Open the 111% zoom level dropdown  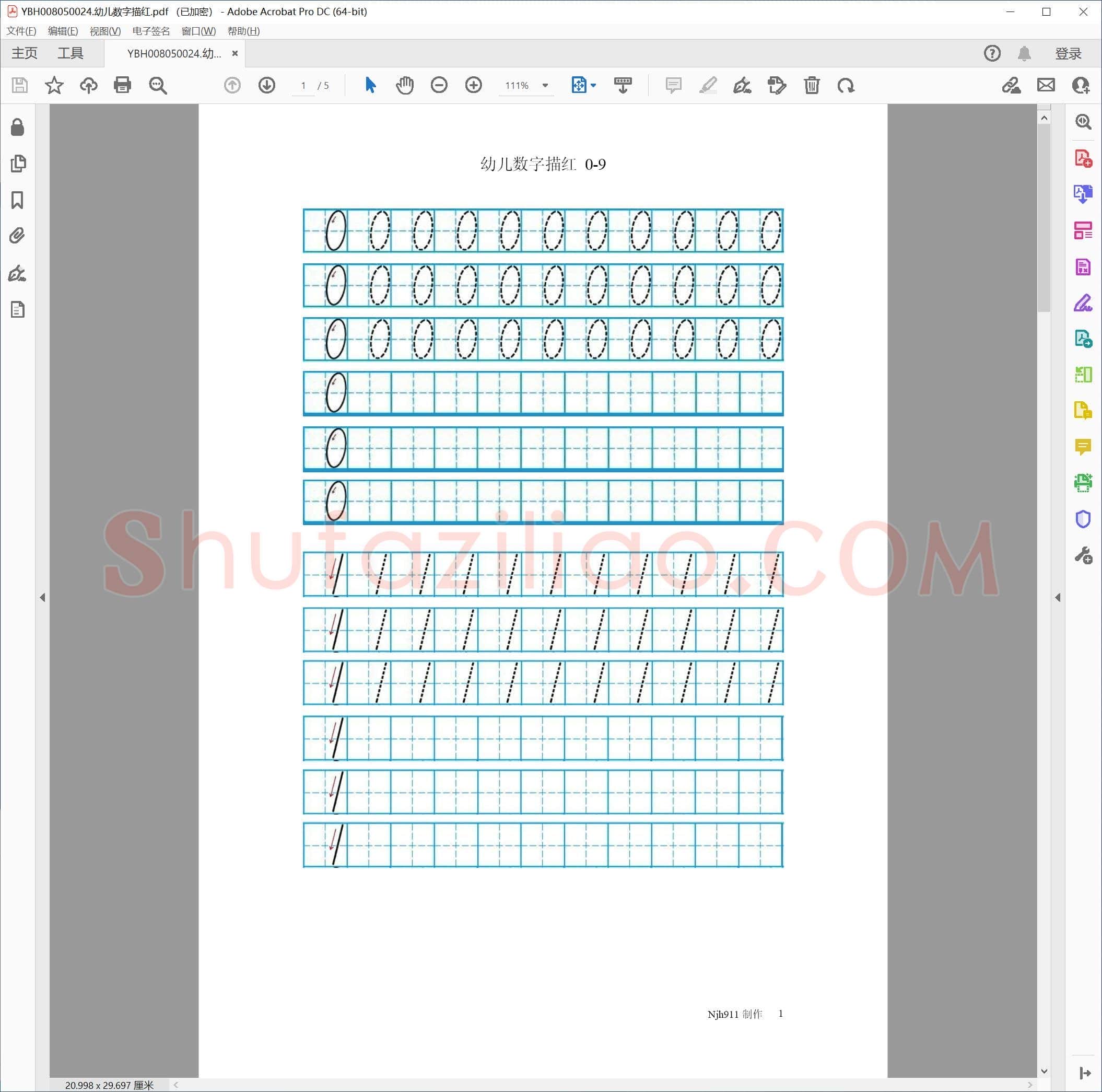(x=545, y=86)
